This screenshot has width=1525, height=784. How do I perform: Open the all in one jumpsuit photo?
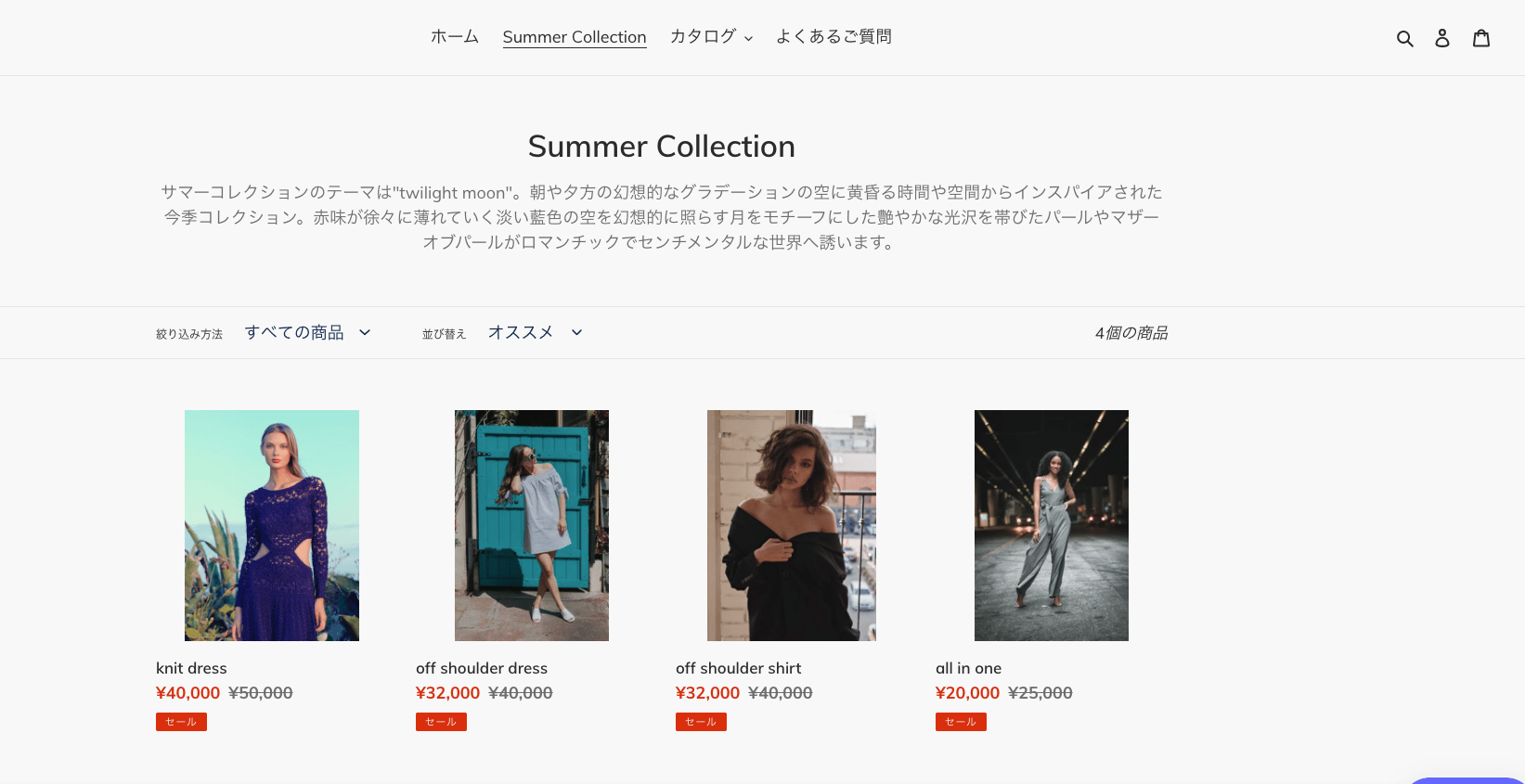point(1052,525)
